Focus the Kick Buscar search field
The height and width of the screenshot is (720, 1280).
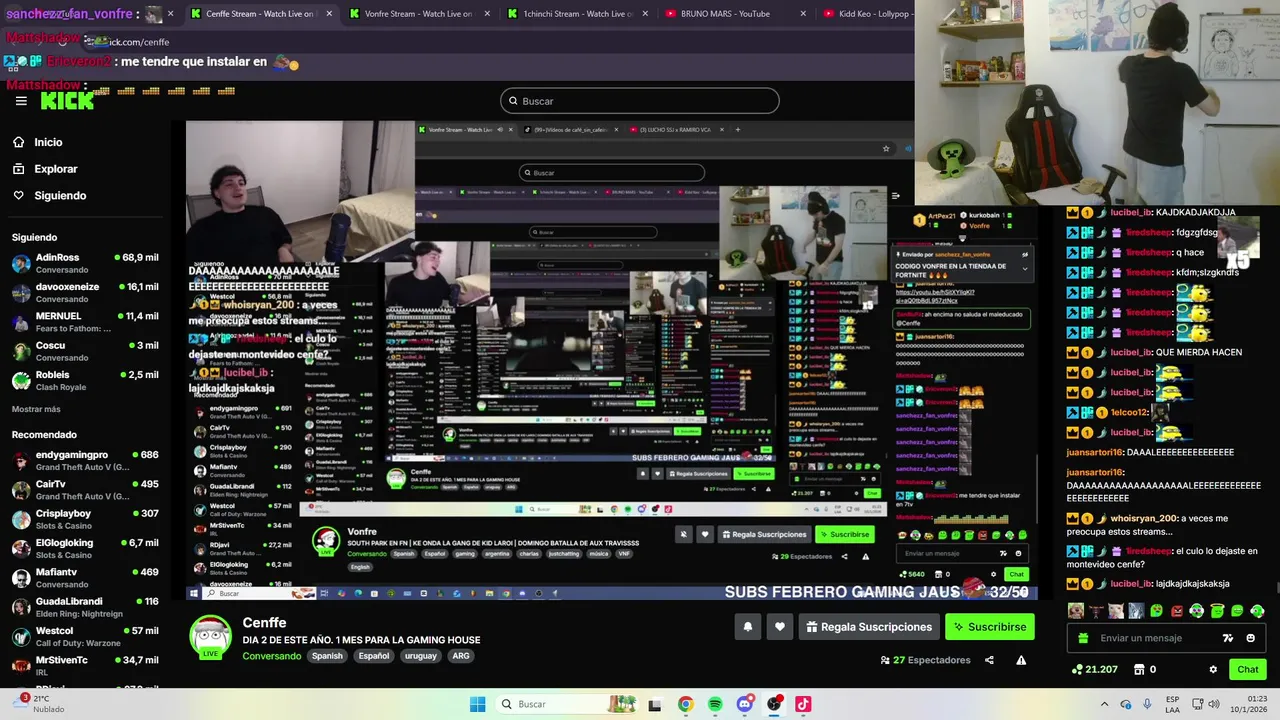(x=640, y=101)
